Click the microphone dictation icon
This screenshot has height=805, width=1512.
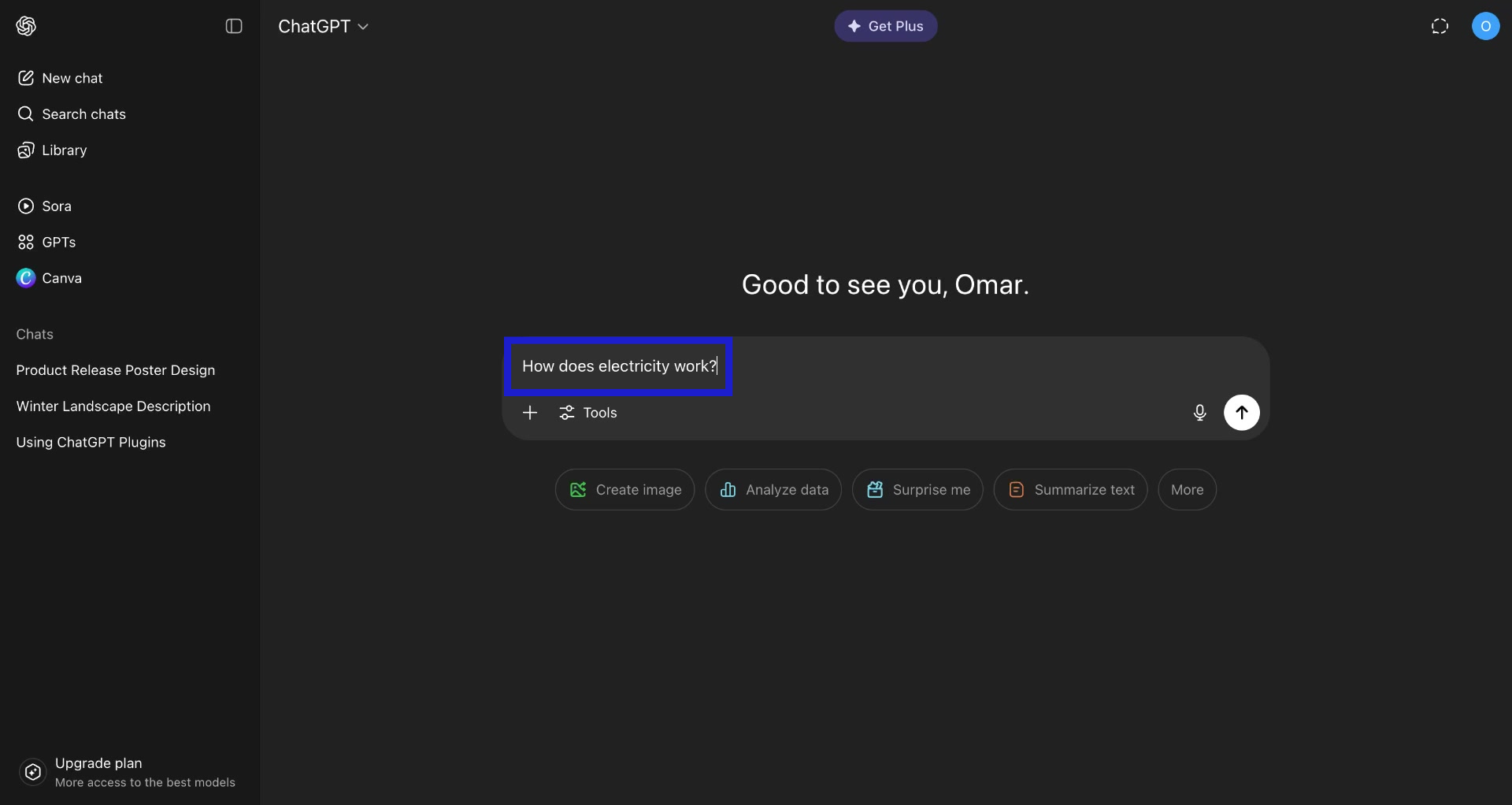click(1199, 412)
